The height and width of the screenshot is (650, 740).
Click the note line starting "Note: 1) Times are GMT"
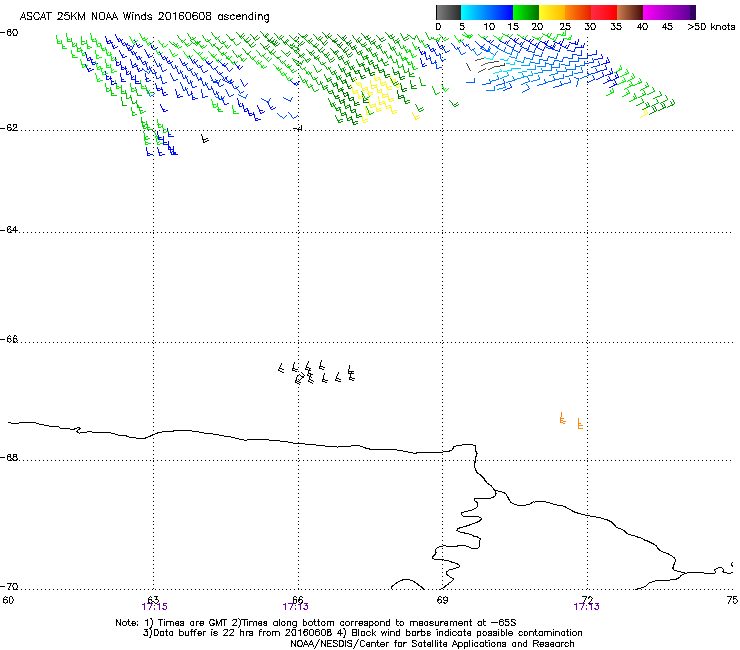click(316, 623)
